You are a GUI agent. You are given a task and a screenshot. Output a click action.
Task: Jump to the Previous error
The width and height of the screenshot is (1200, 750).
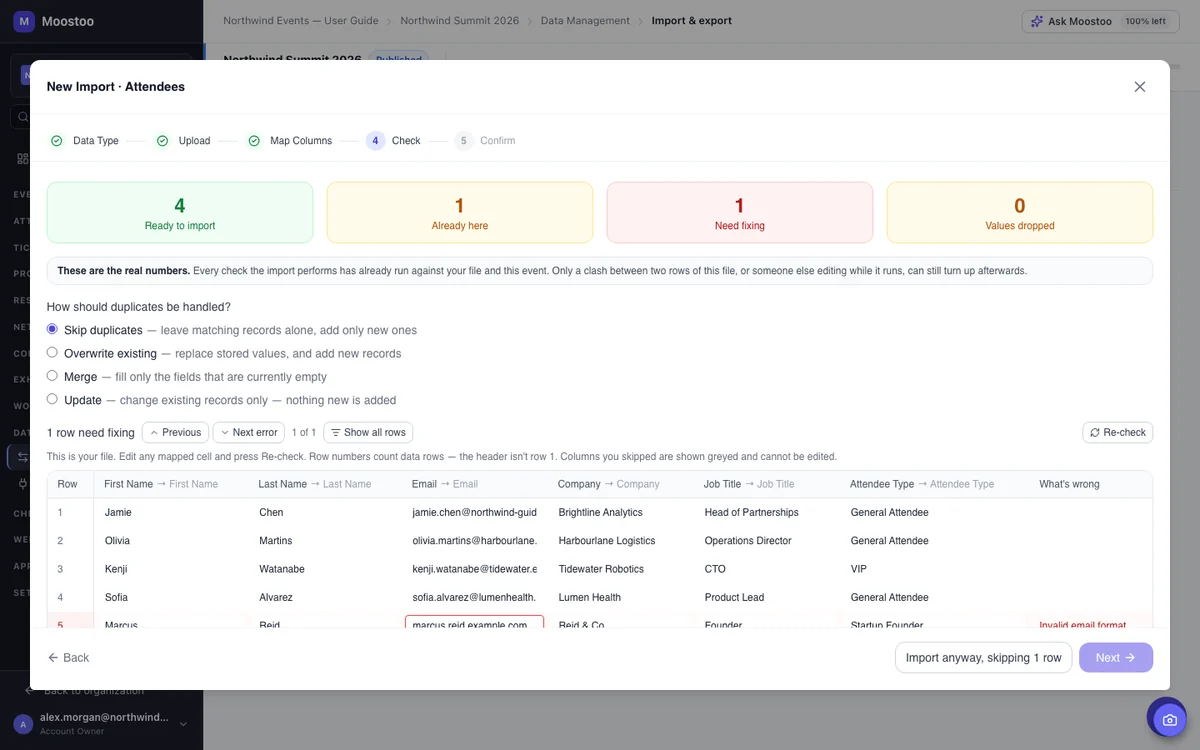click(175, 433)
